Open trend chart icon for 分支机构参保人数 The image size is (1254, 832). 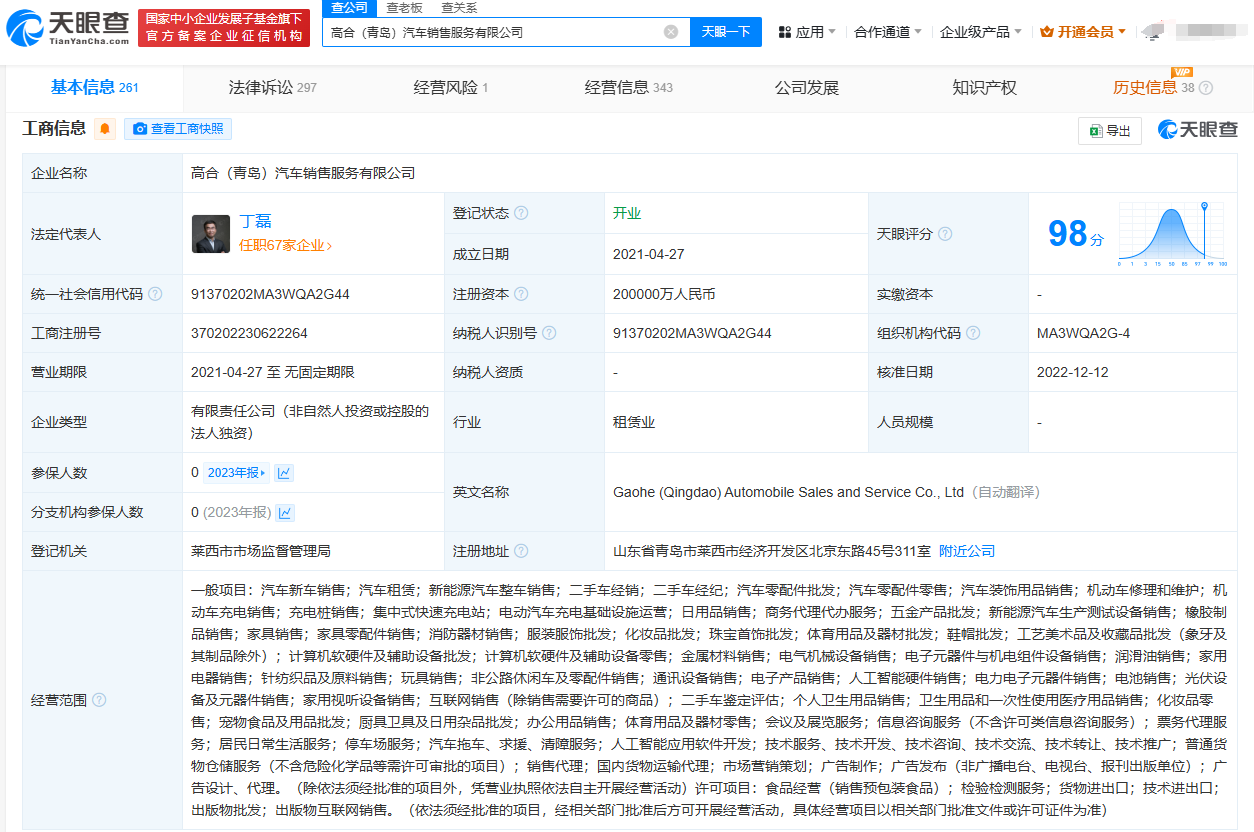coord(286,512)
